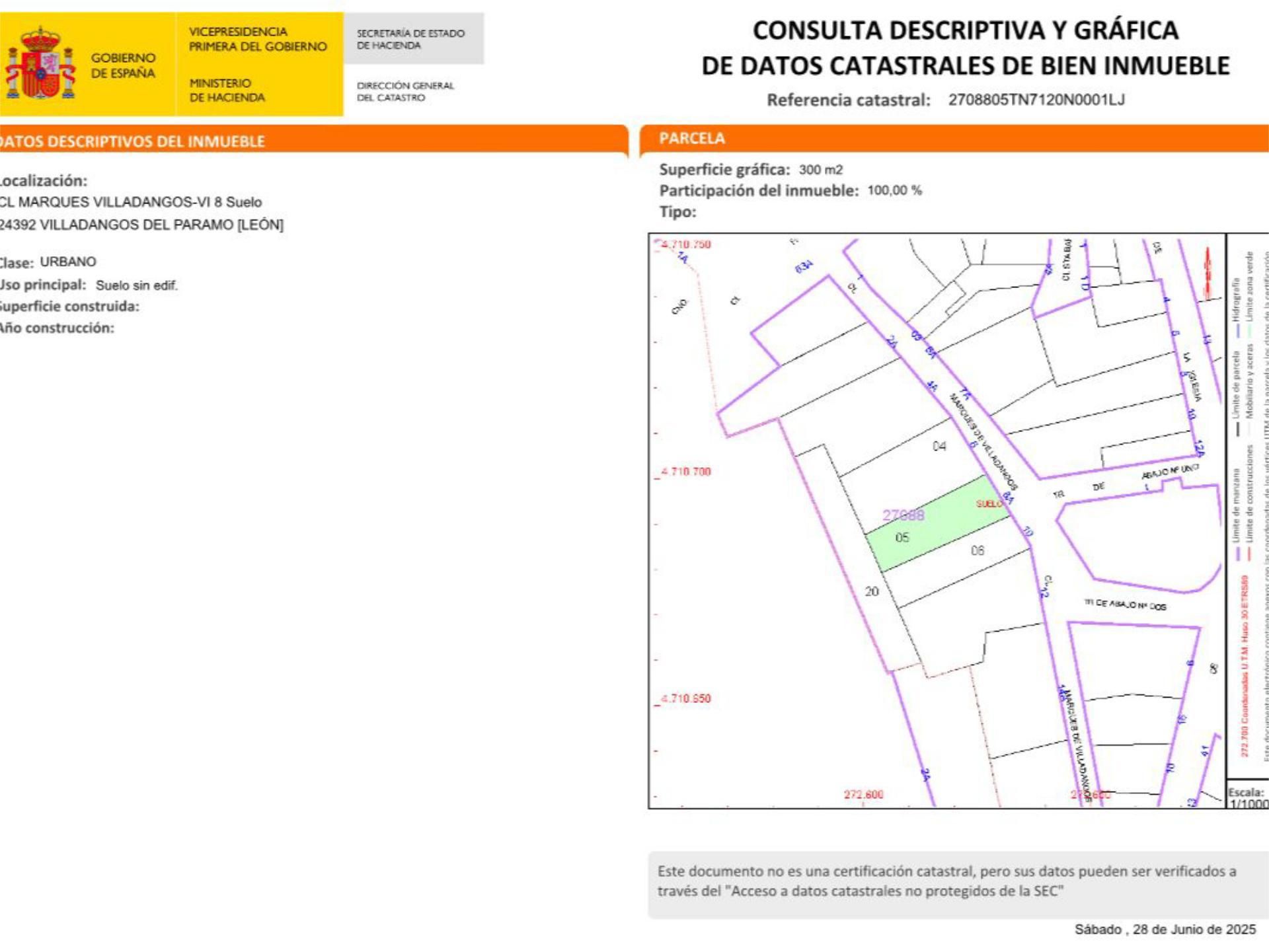Image resolution: width=1269 pixels, height=952 pixels.
Task: Click 'Uso principal:' label
Action: 43,285
